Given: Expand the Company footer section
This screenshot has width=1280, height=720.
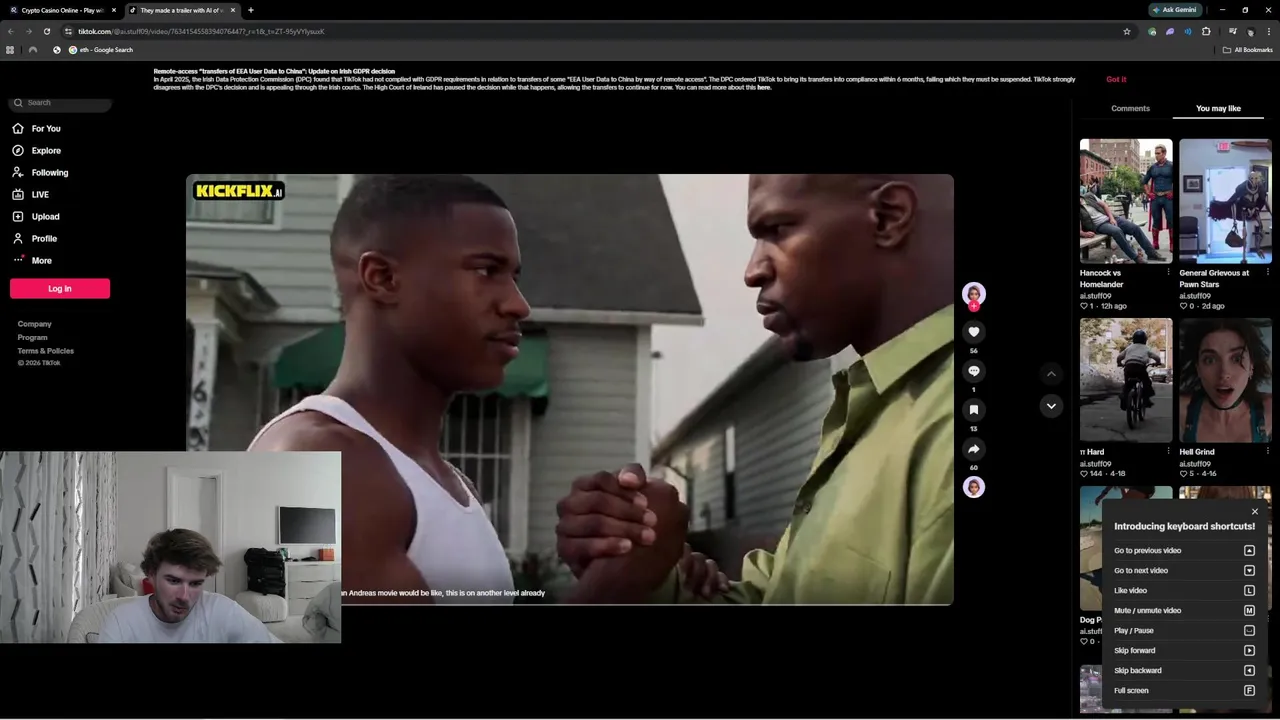Looking at the screenshot, I should [x=34, y=324].
